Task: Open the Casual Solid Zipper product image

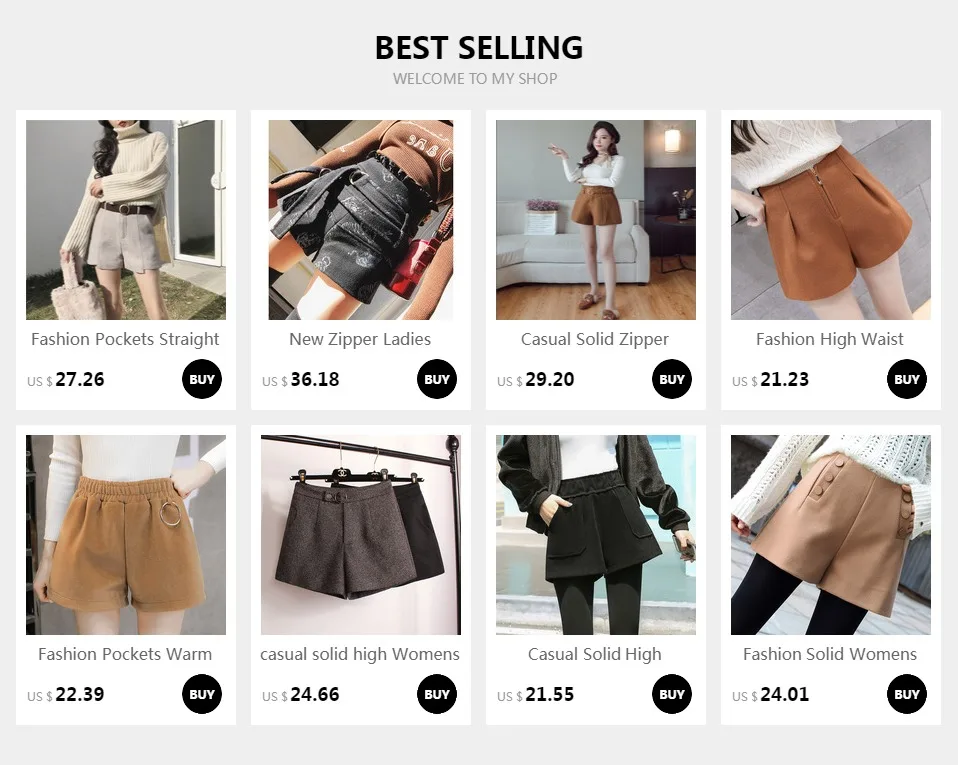Action: click(x=596, y=220)
